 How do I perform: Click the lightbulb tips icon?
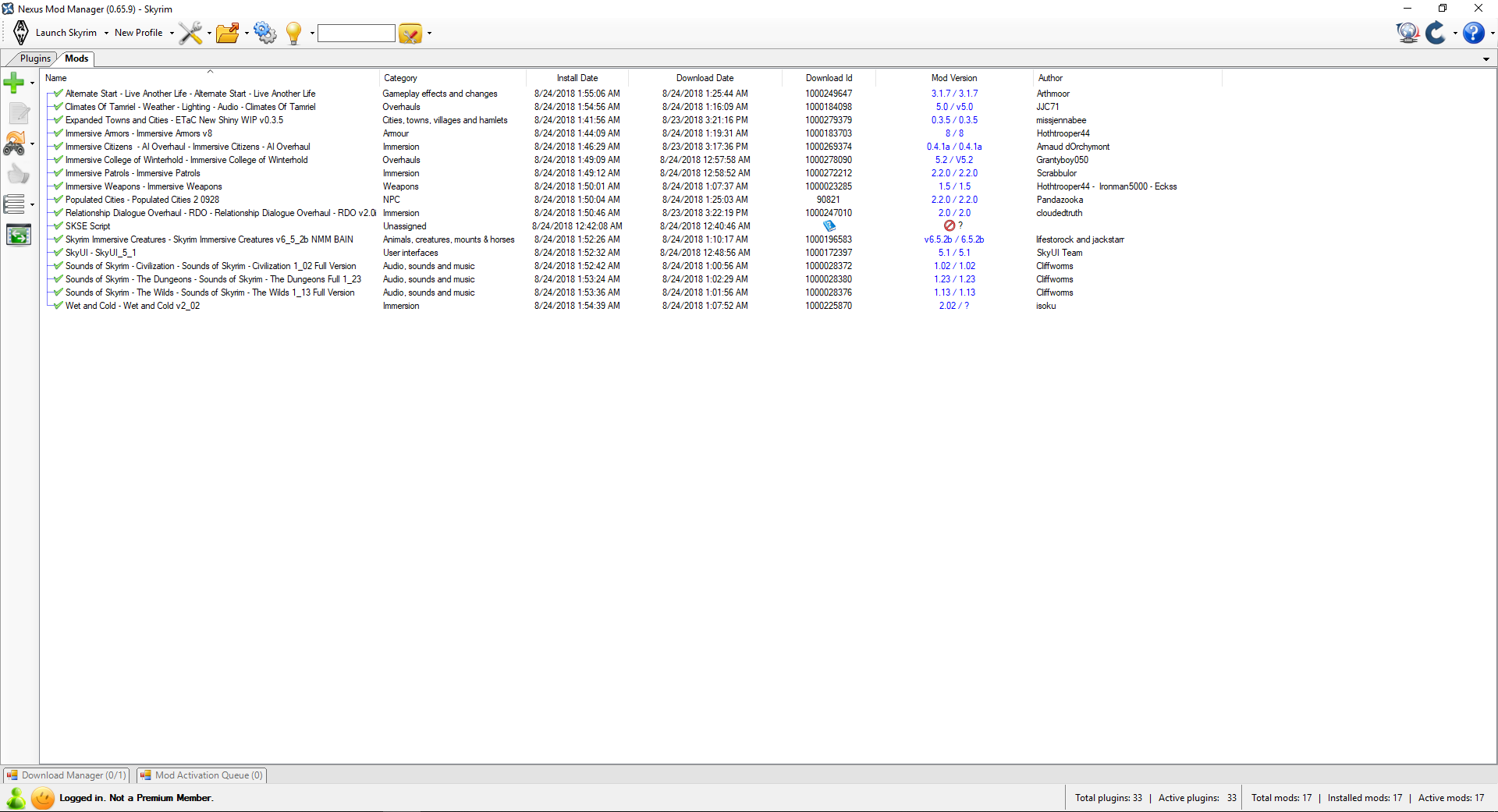click(x=294, y=33)
